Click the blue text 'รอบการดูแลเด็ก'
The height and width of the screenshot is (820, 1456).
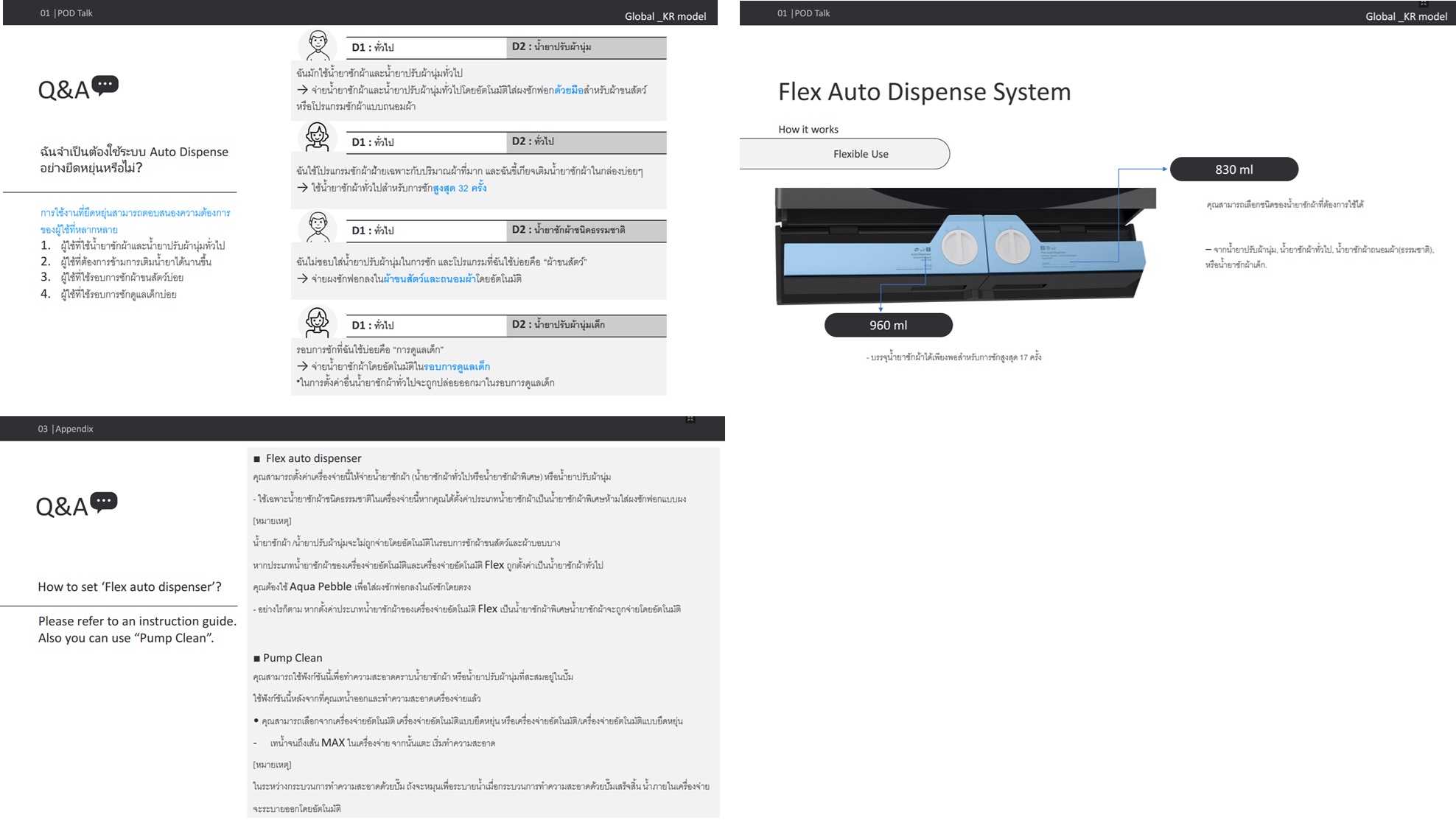(x=457, y=366)
